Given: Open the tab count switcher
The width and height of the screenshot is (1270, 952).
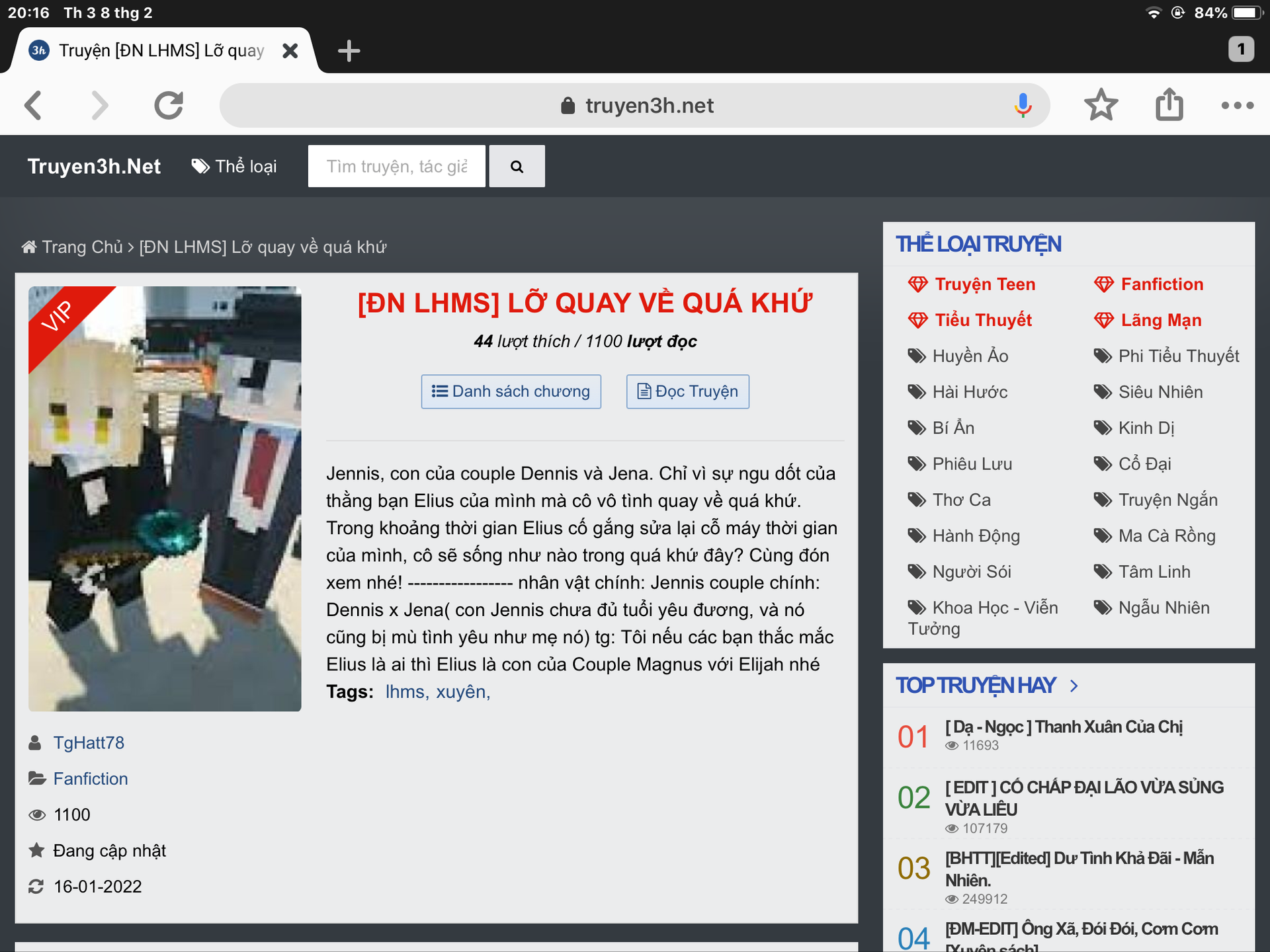Looking at the screenshot, I should tap(1241, 49).
